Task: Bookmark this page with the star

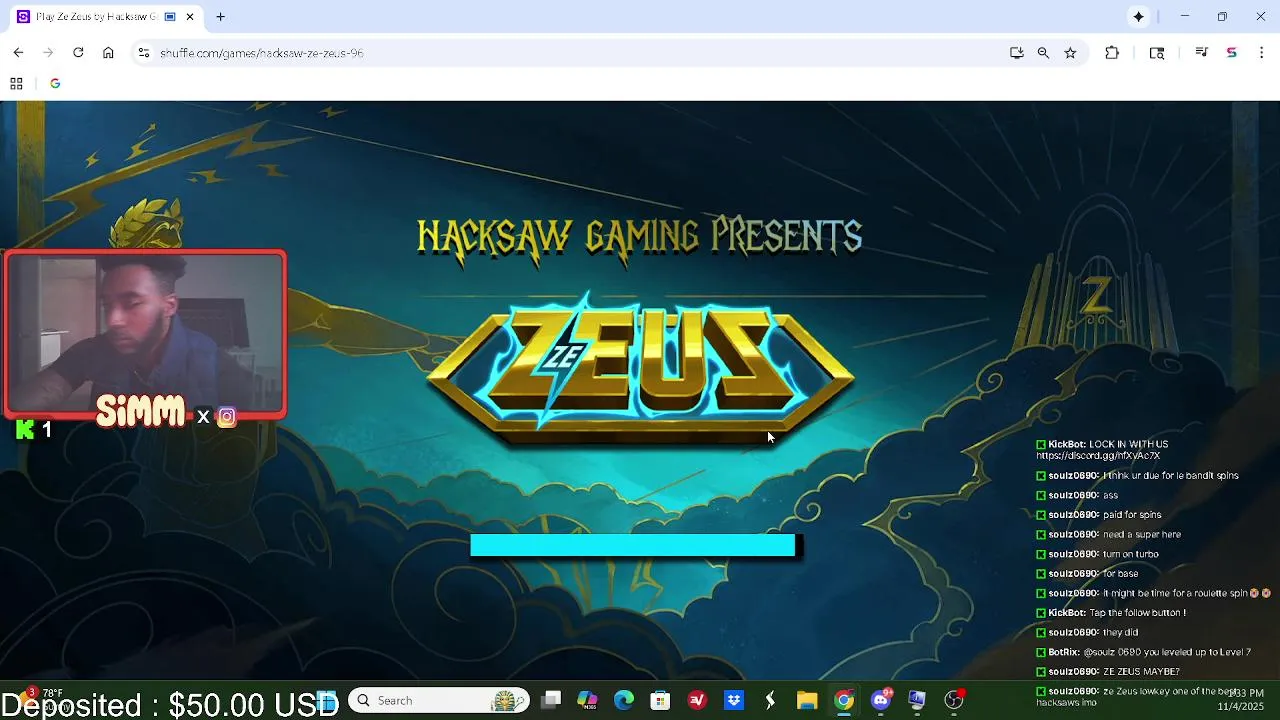Action: tap(1070, 53)
